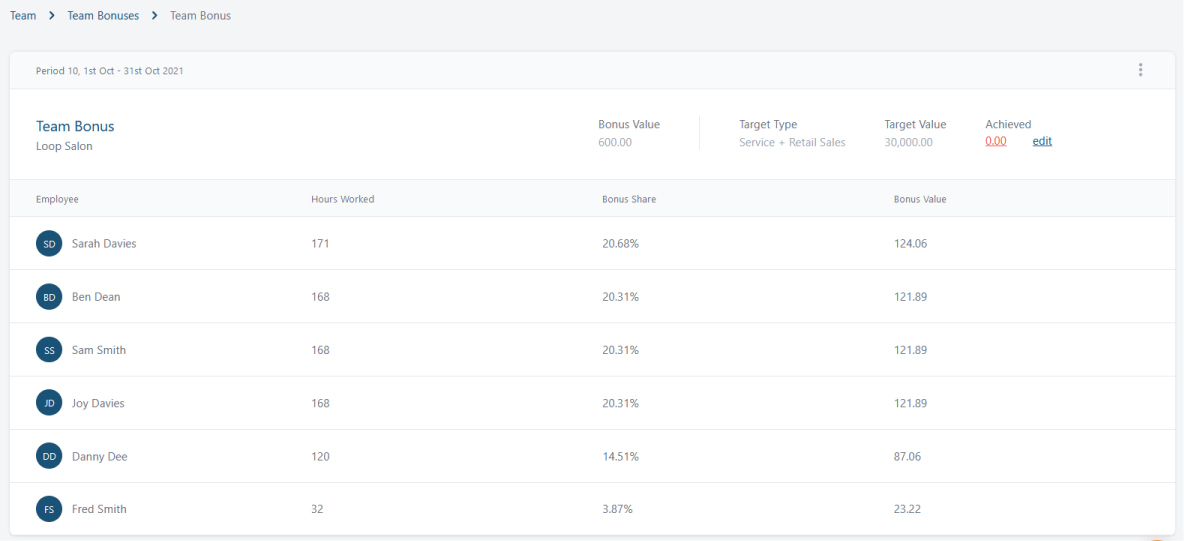Navigate to Team Bonuses breadcrumb
This screenshot has width=1184, height=541.
(103, 15)
